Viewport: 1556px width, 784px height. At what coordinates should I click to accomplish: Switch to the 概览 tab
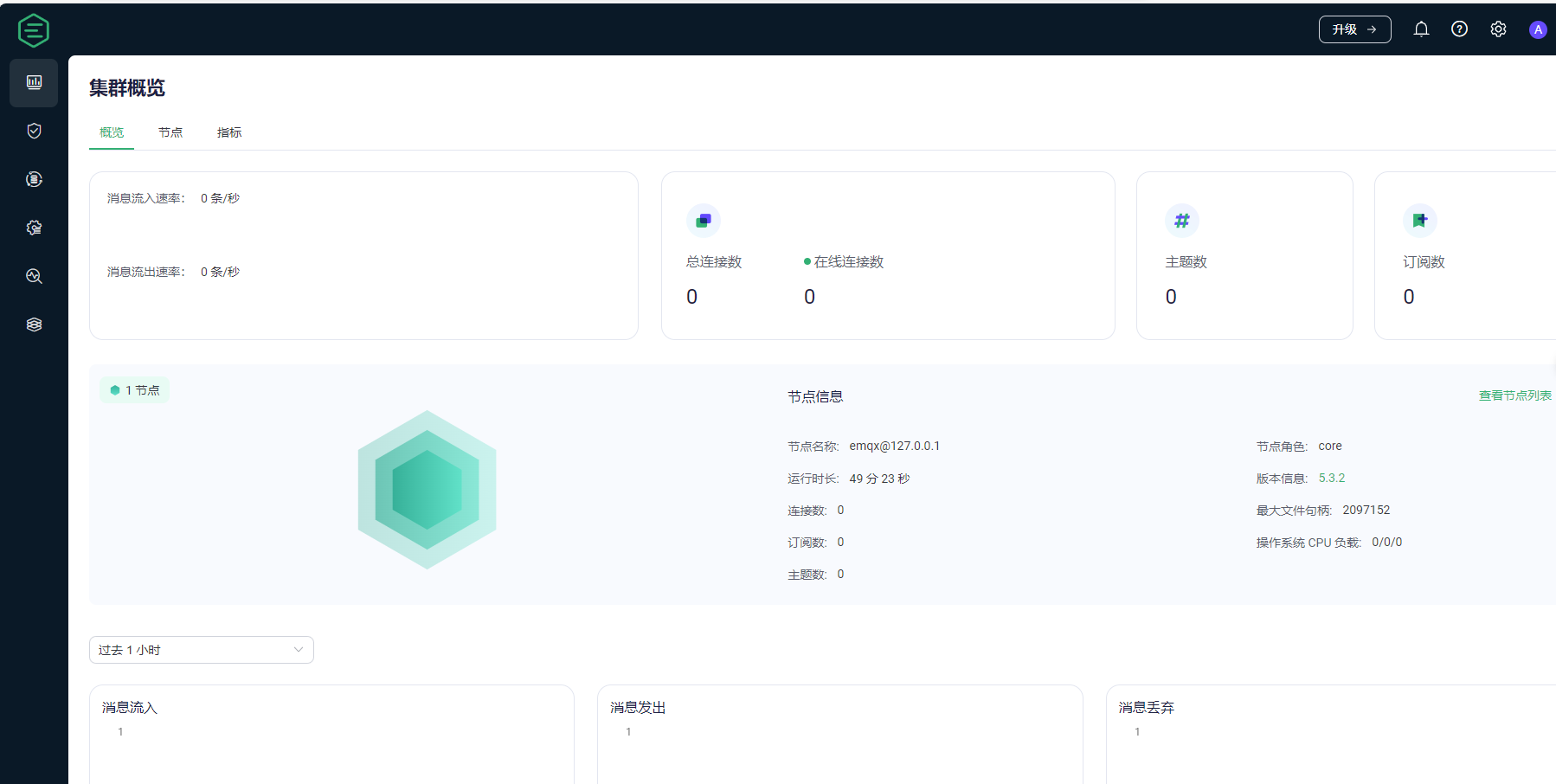pos(112,132)
